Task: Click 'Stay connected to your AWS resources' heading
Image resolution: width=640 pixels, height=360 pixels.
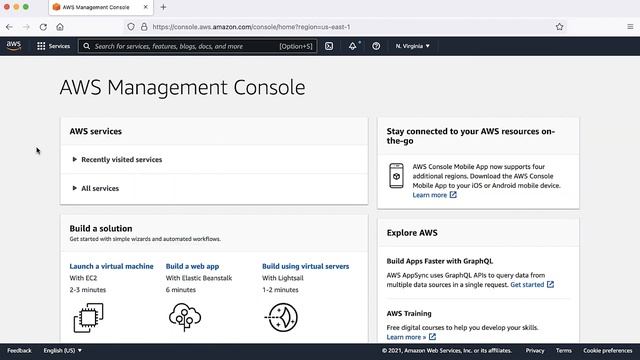Action: click(471, 136)
